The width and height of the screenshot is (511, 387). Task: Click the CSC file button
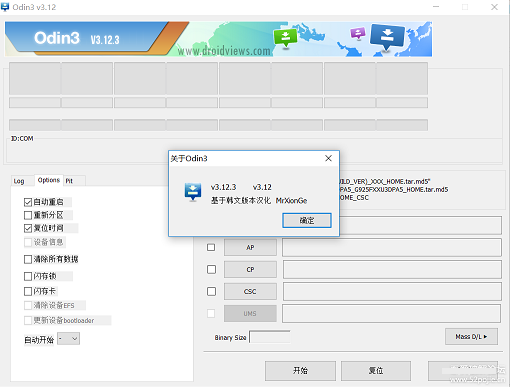coord(250,291)
